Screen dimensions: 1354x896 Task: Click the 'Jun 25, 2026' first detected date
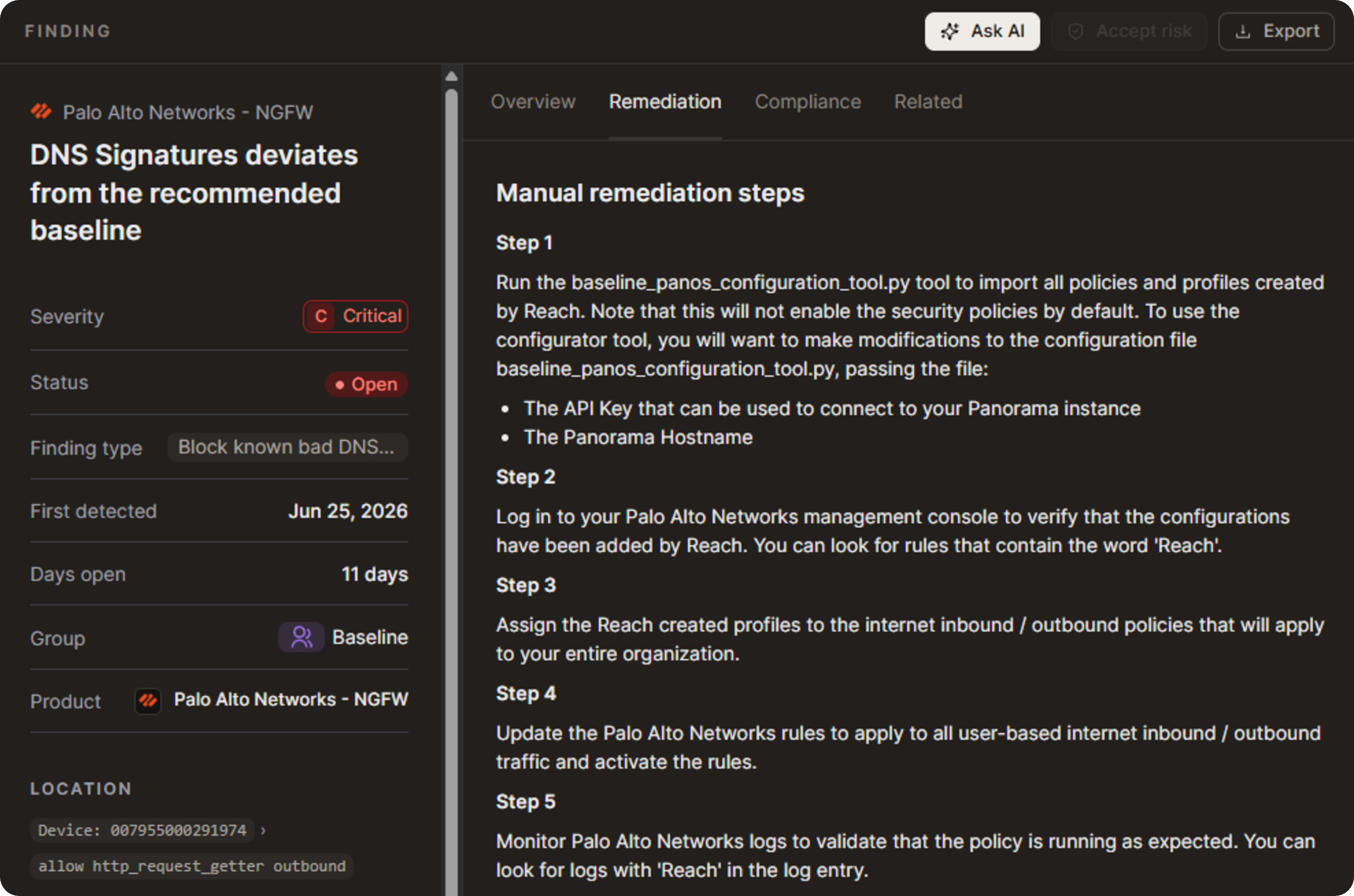348,511
